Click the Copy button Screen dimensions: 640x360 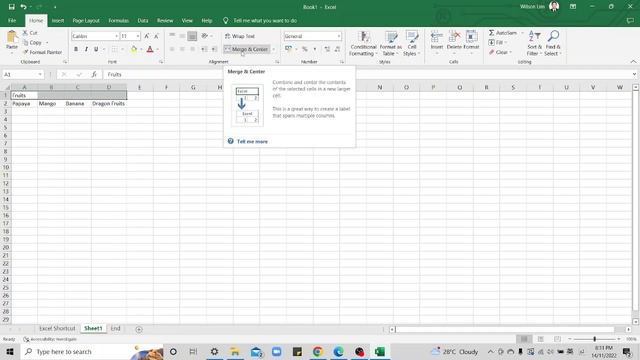tap(33, 42)
